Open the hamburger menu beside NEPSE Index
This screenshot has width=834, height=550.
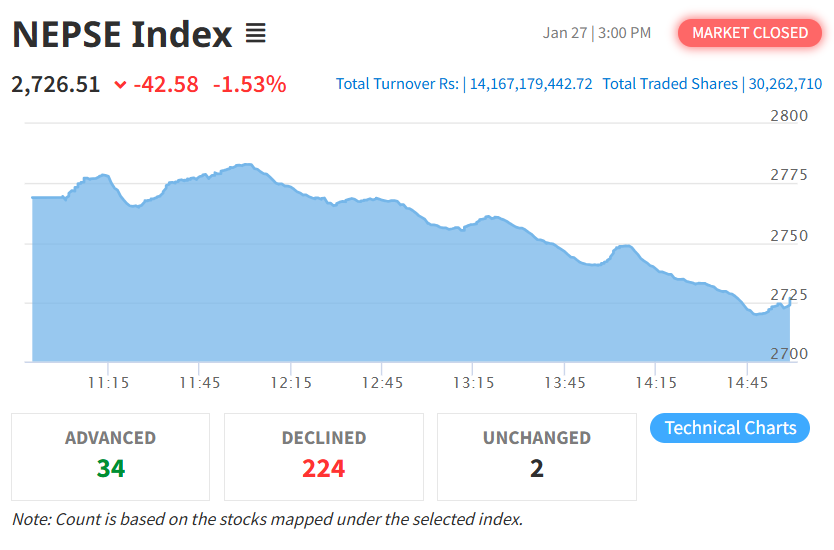256,35
